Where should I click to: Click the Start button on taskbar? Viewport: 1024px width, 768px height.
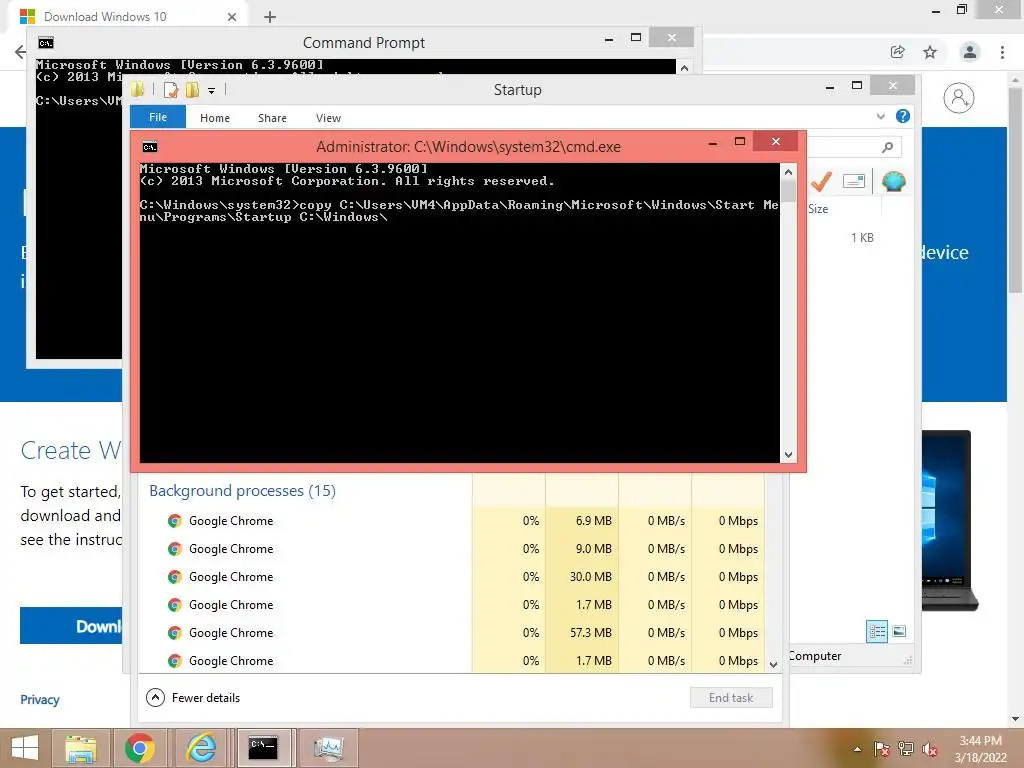click(x=25, y=748)
